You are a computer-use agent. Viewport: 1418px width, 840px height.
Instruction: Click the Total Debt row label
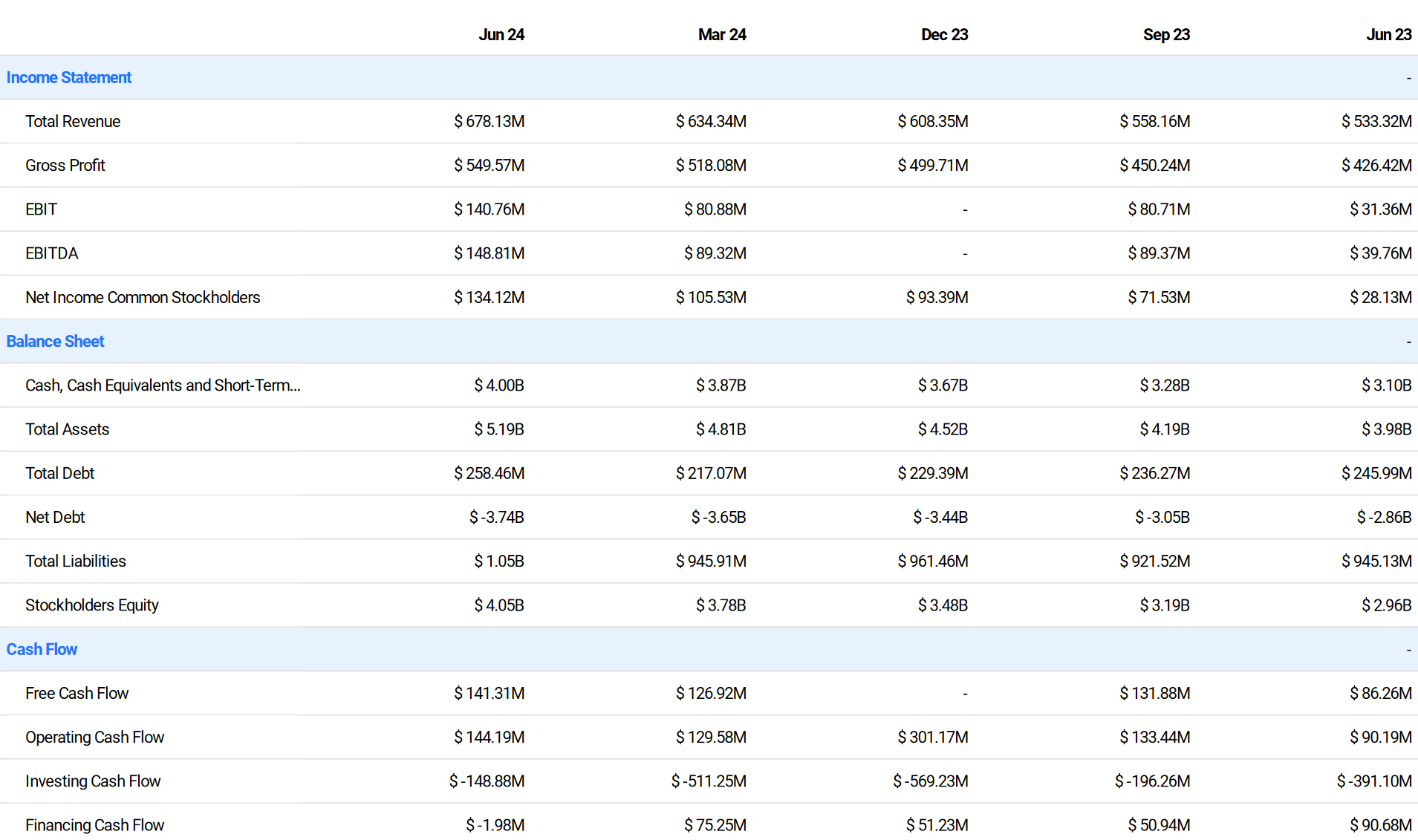click(59, 473)
